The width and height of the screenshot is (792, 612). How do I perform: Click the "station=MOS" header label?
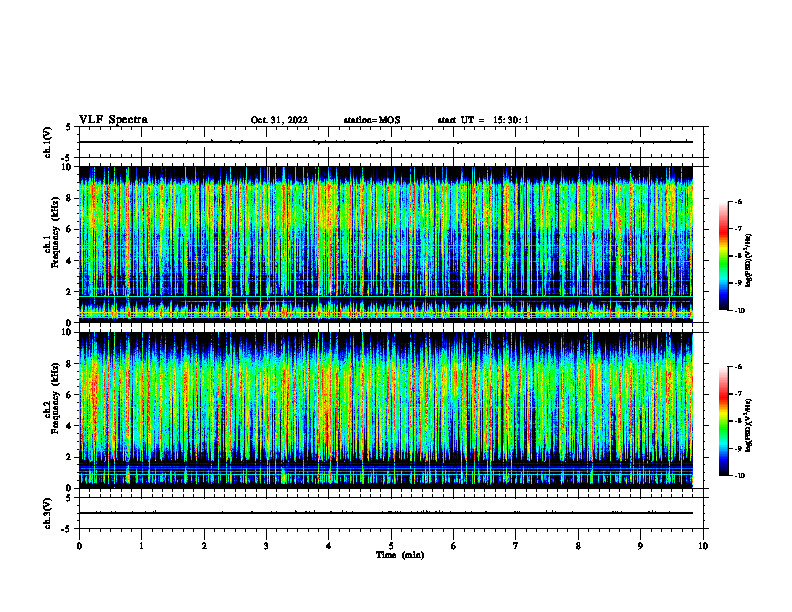372,120
